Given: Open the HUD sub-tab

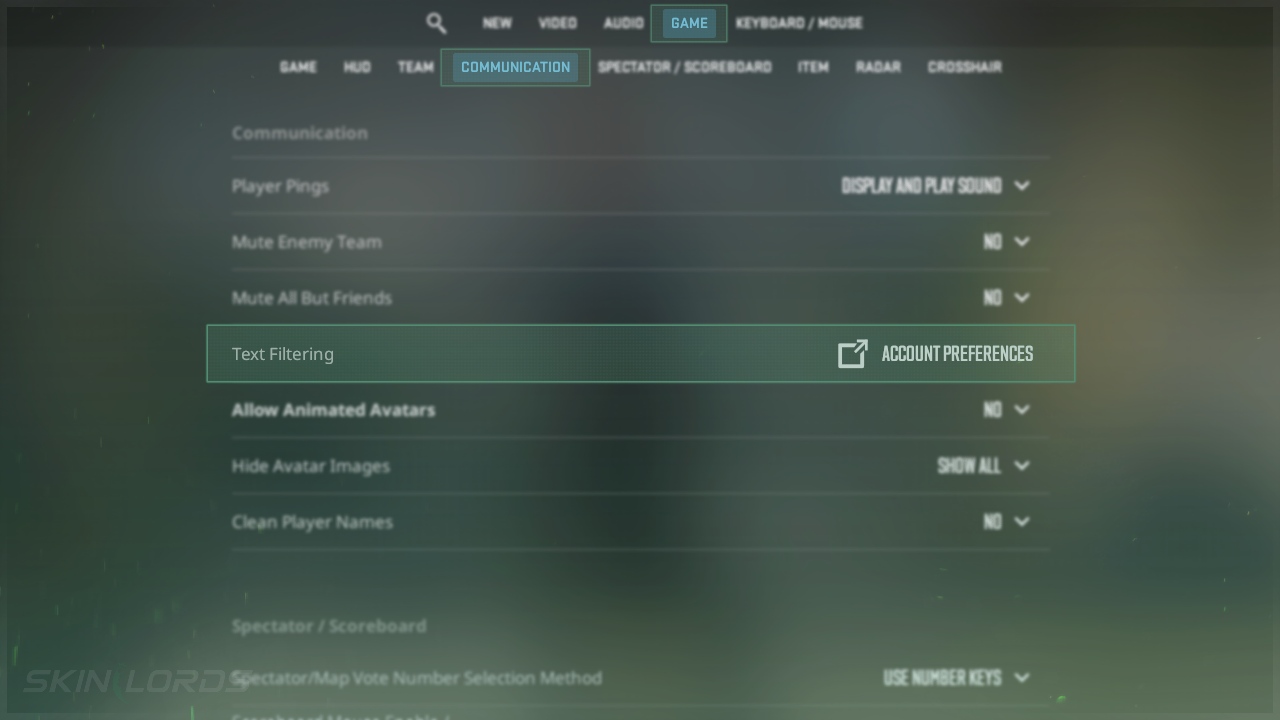Looking at the screenshot, I should click(357, 67).
